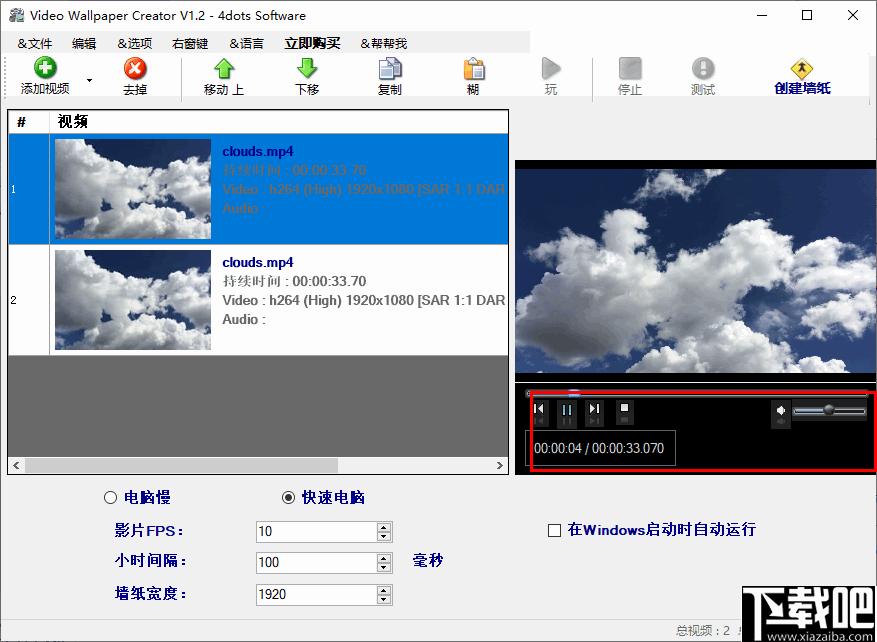Click the Play (玩) toolbar icon
The width and height of the screenshot is (877, 642).
pyautogui.click(x=551, y=69)
